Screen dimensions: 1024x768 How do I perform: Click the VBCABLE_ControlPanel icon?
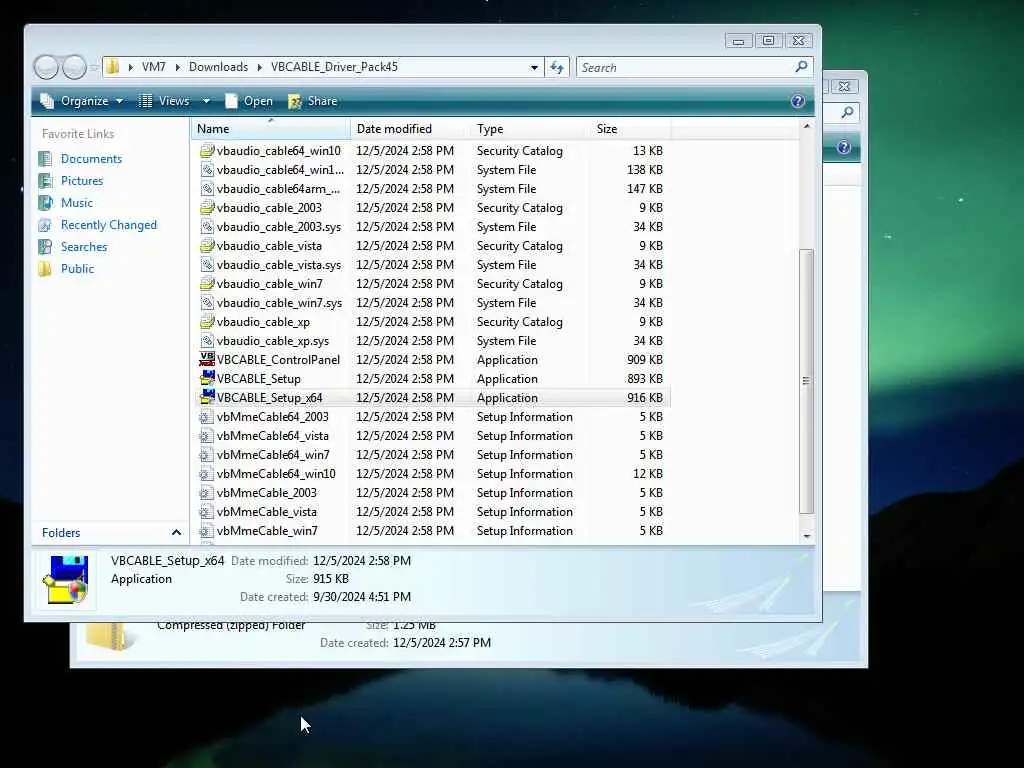[x=207, y=359]
